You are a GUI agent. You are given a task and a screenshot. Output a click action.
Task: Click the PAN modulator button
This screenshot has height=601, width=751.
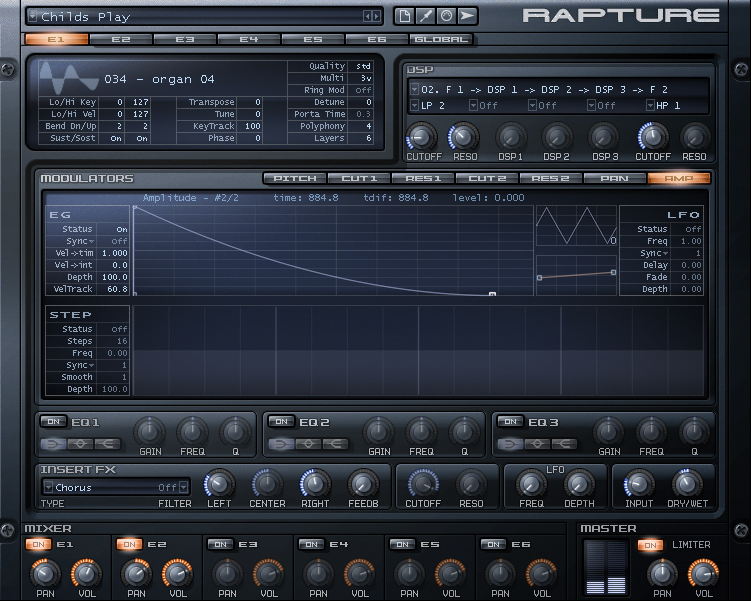614,178
